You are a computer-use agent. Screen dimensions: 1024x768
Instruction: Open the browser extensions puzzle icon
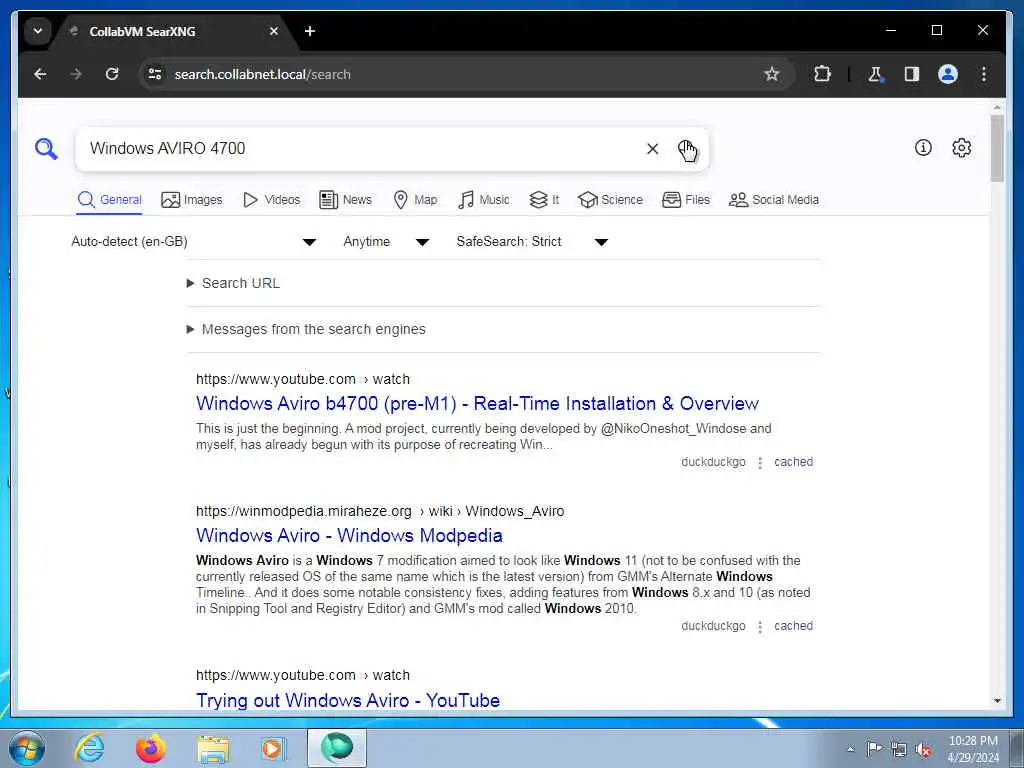(x=822, y=74)
